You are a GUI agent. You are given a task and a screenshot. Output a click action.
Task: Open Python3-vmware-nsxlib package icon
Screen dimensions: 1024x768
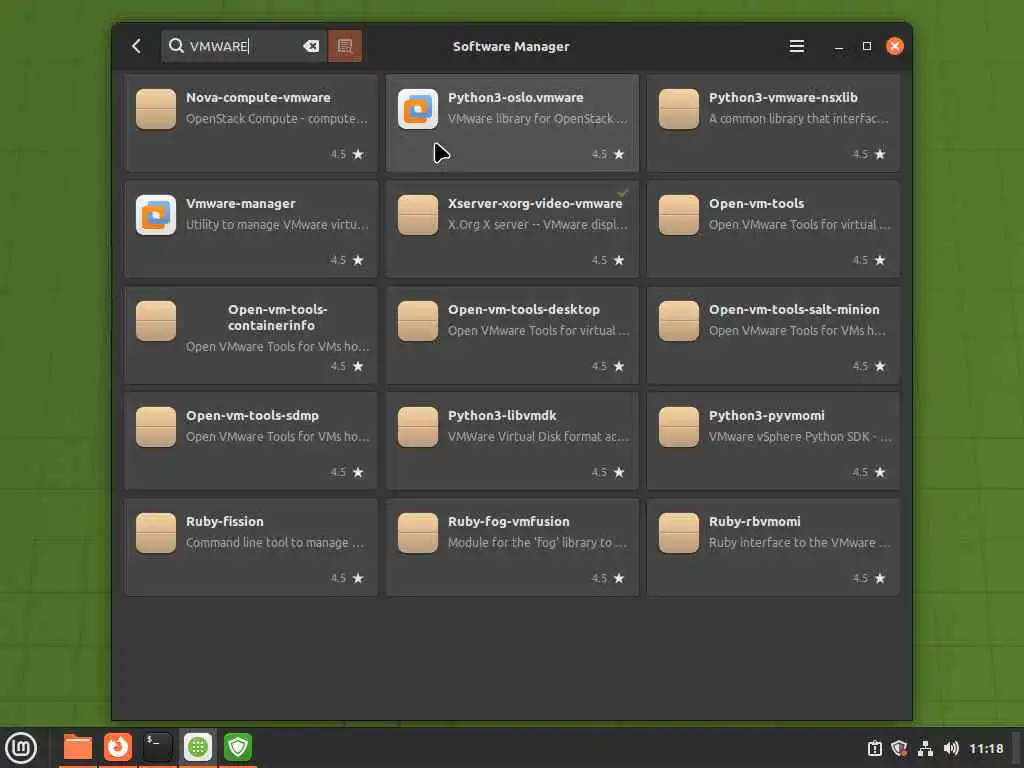679,109
